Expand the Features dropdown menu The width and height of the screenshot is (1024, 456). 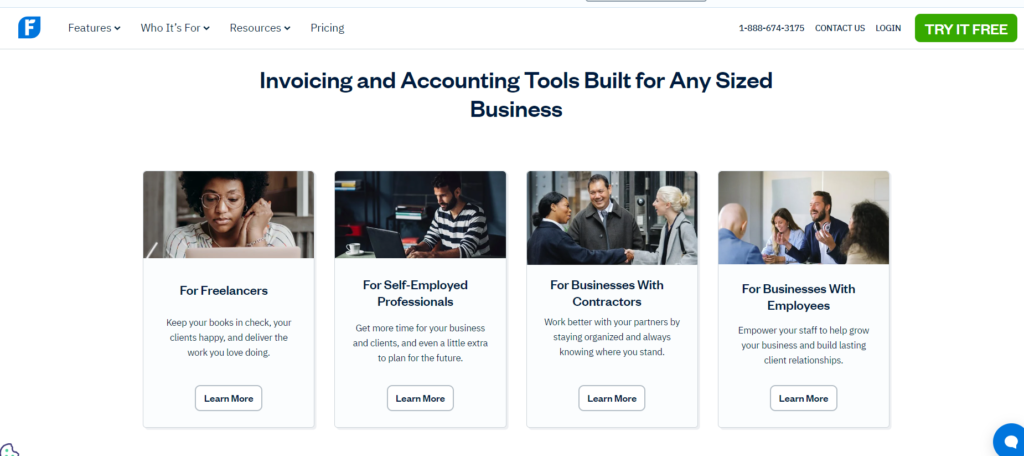(94, 28)
